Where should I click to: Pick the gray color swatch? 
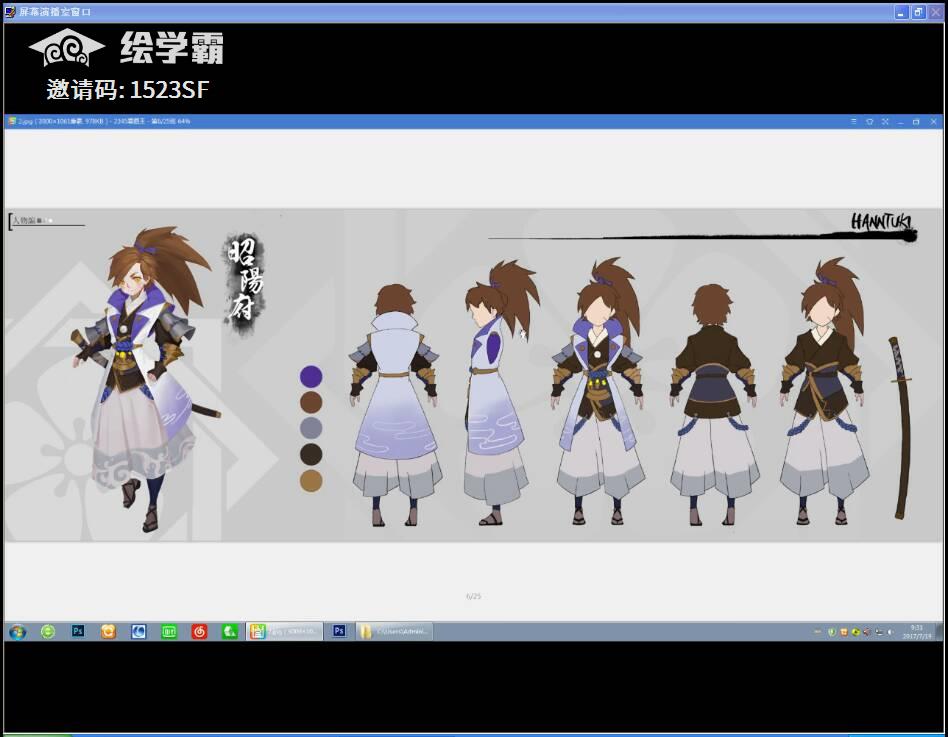tap(311, 428)
